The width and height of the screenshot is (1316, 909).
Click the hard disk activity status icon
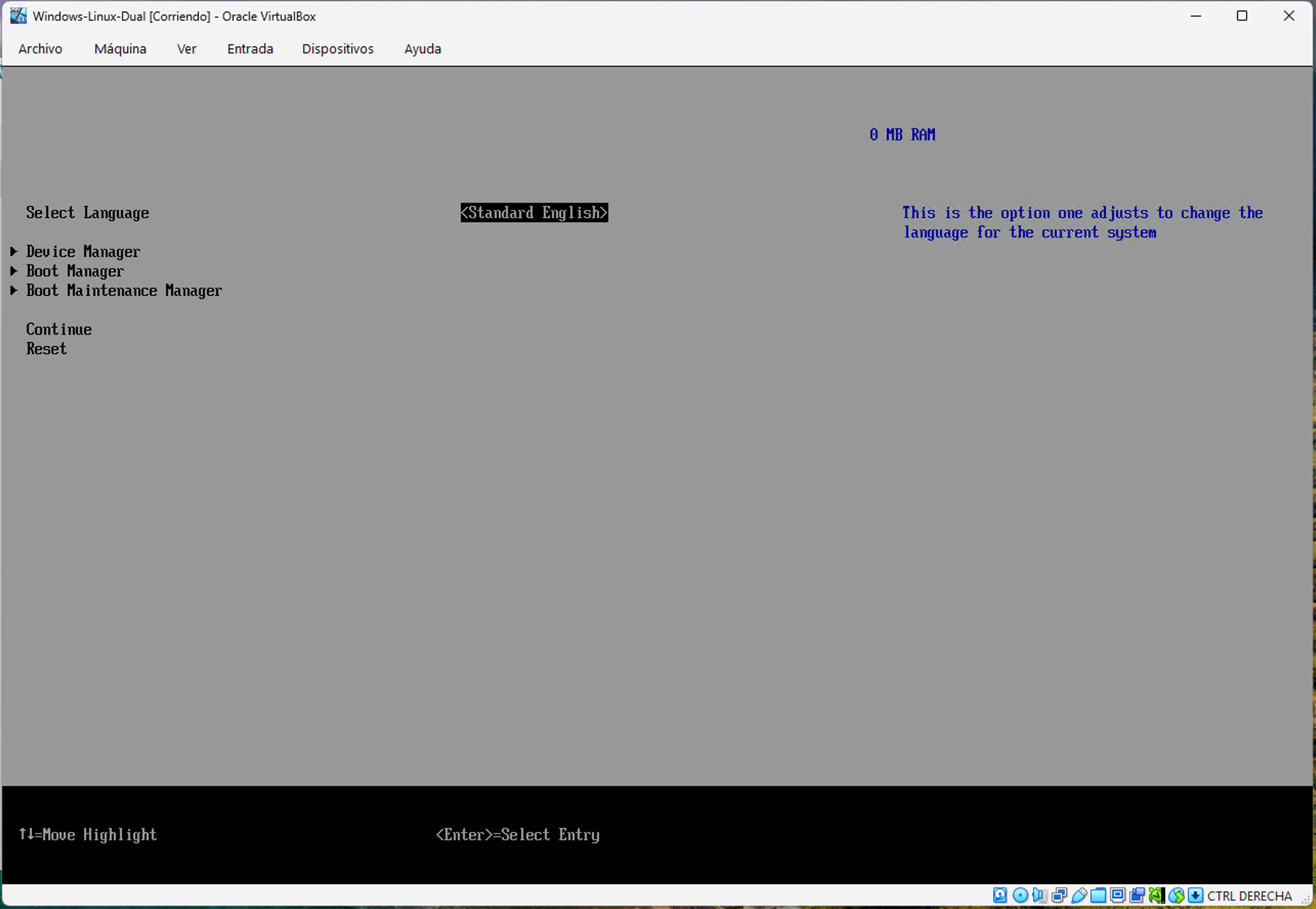tap(1001, 895)
